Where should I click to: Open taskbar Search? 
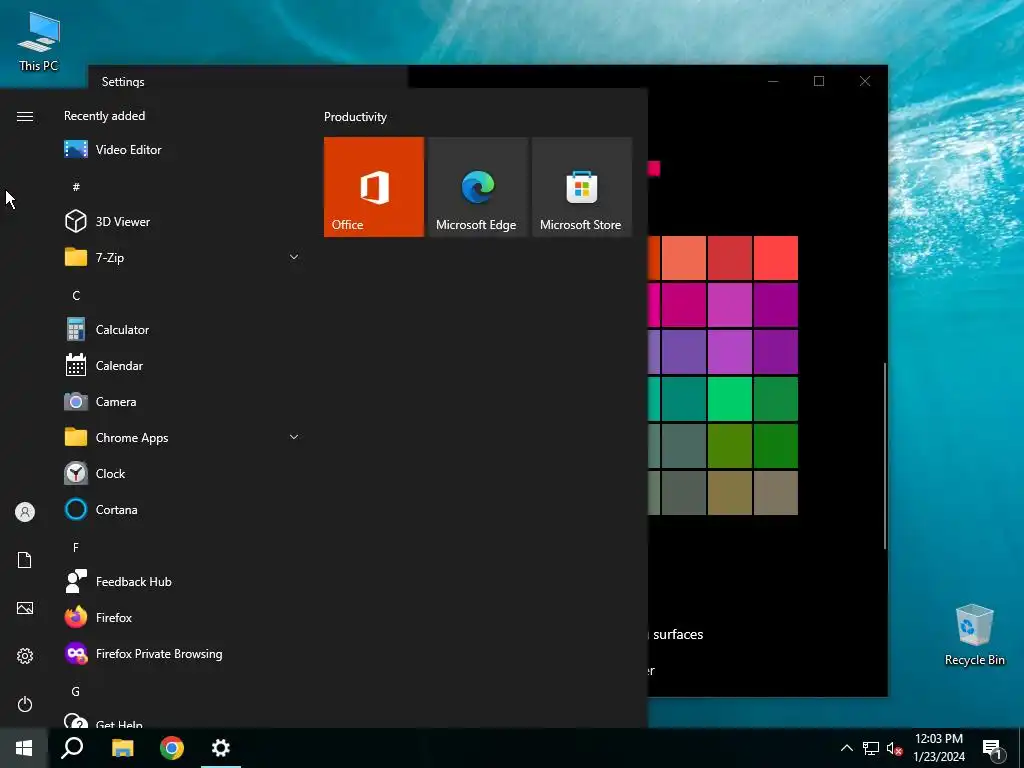tap(72, 748)
